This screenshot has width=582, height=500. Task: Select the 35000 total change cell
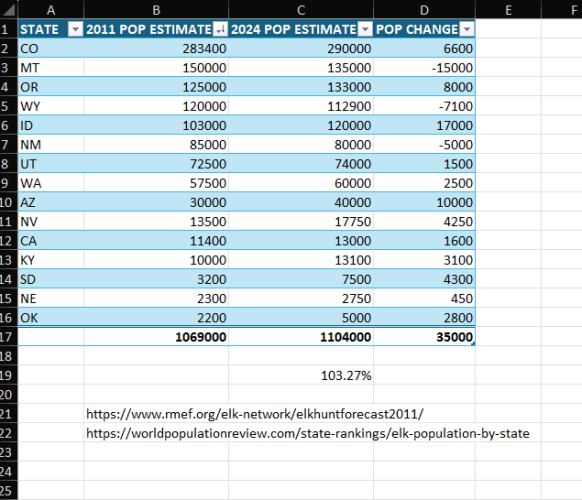pos(424,337)
